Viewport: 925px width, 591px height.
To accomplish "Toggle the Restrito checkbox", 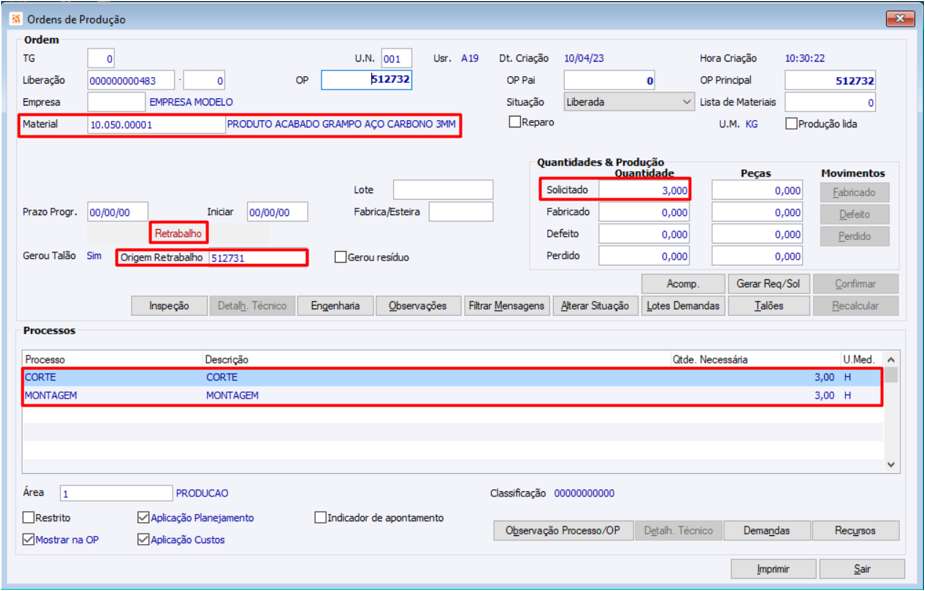I will tap(28, 517).
